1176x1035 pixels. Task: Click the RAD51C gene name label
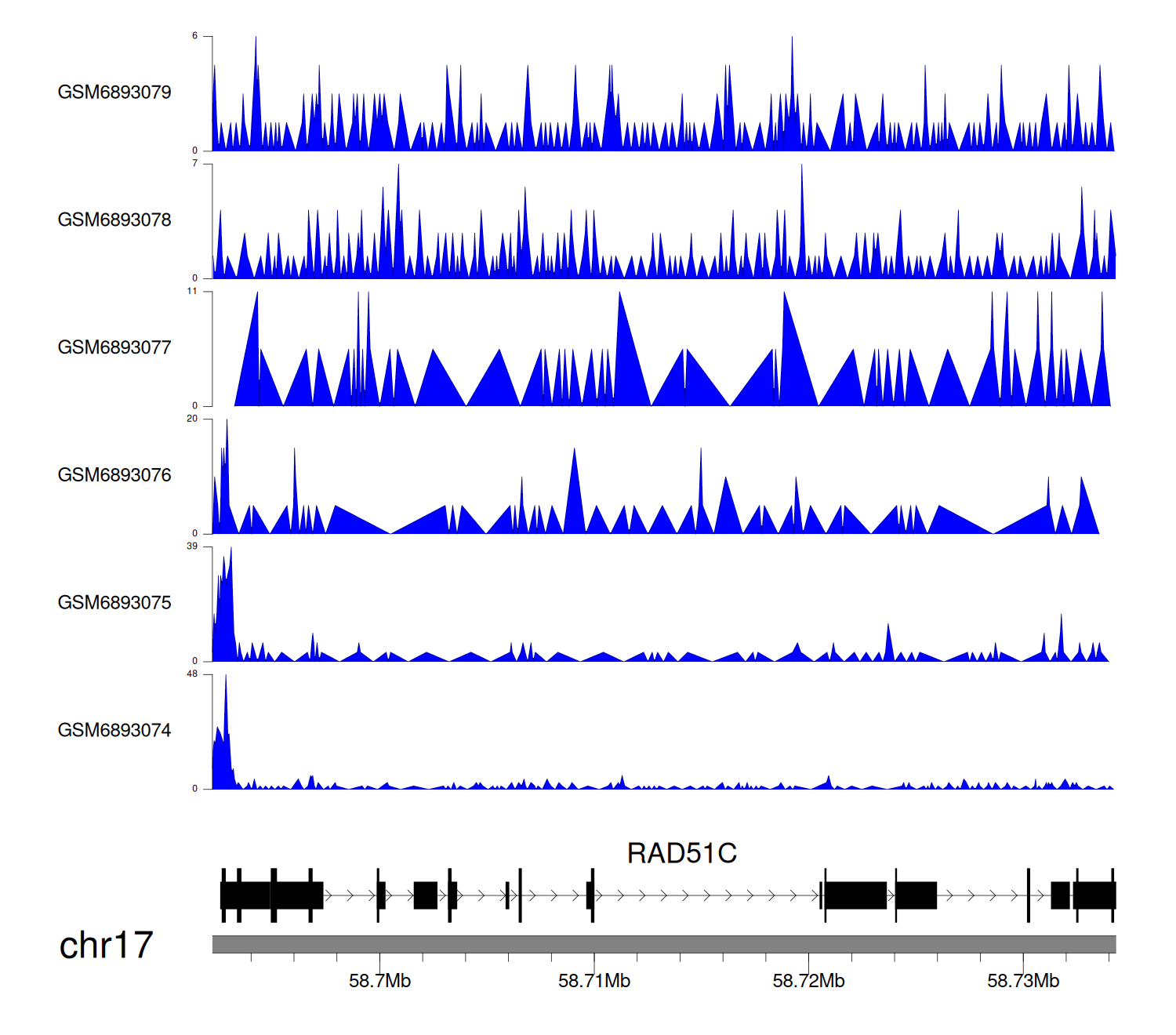681,853
